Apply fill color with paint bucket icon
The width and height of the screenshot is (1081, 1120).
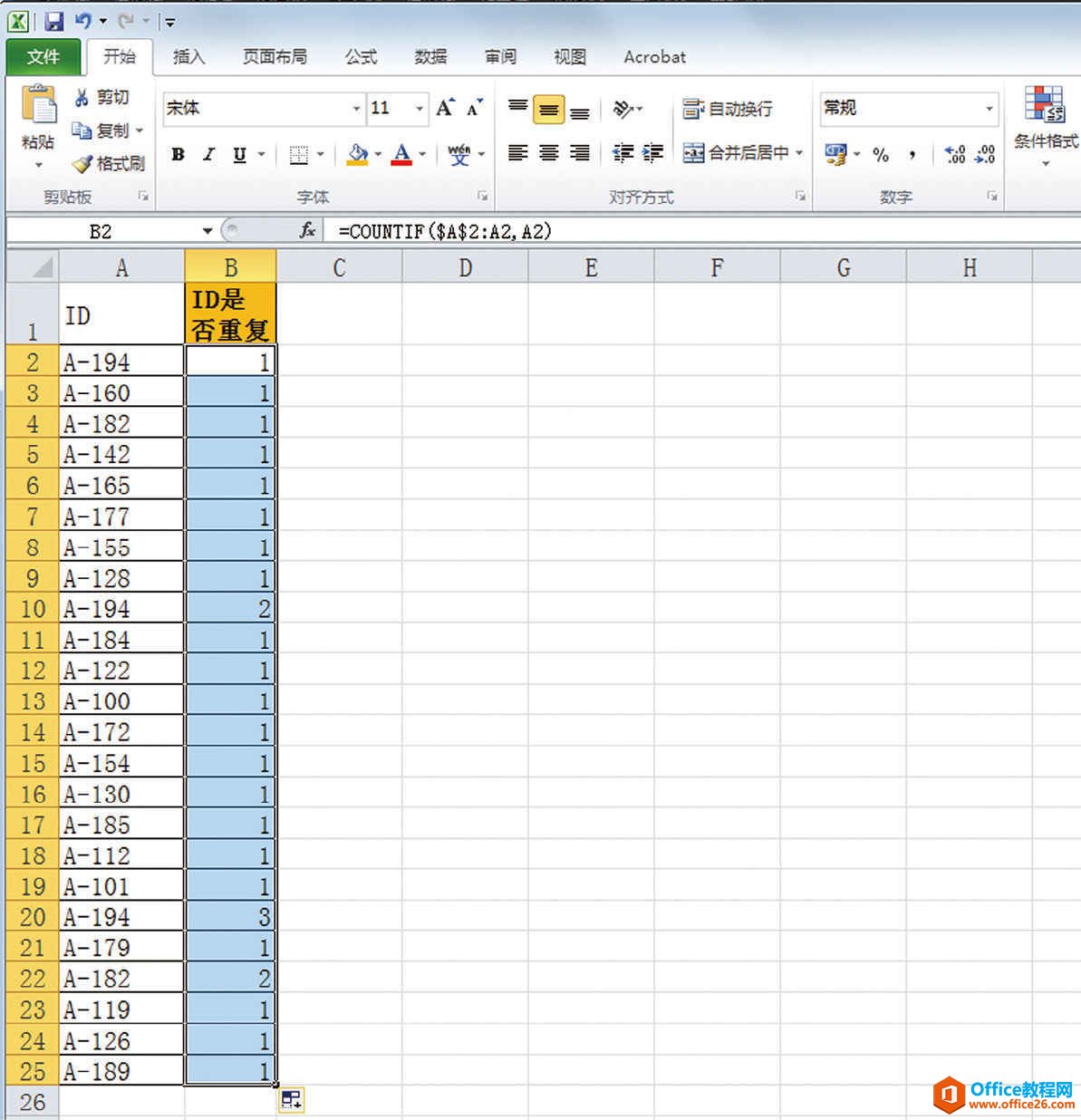pyautogui.click(x=358, y=155)
